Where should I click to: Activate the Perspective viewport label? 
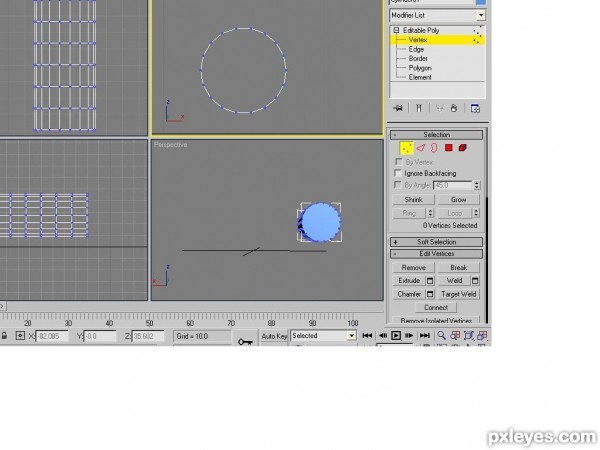click(x=170, y=145)
